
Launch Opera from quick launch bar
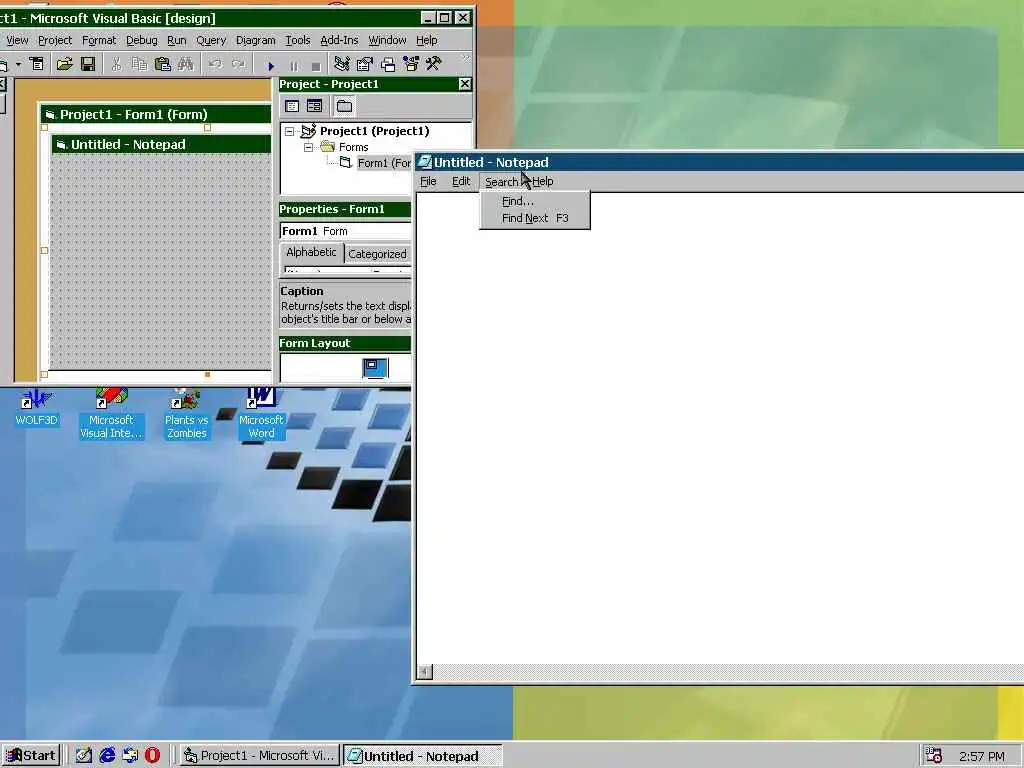click(153, 756)
